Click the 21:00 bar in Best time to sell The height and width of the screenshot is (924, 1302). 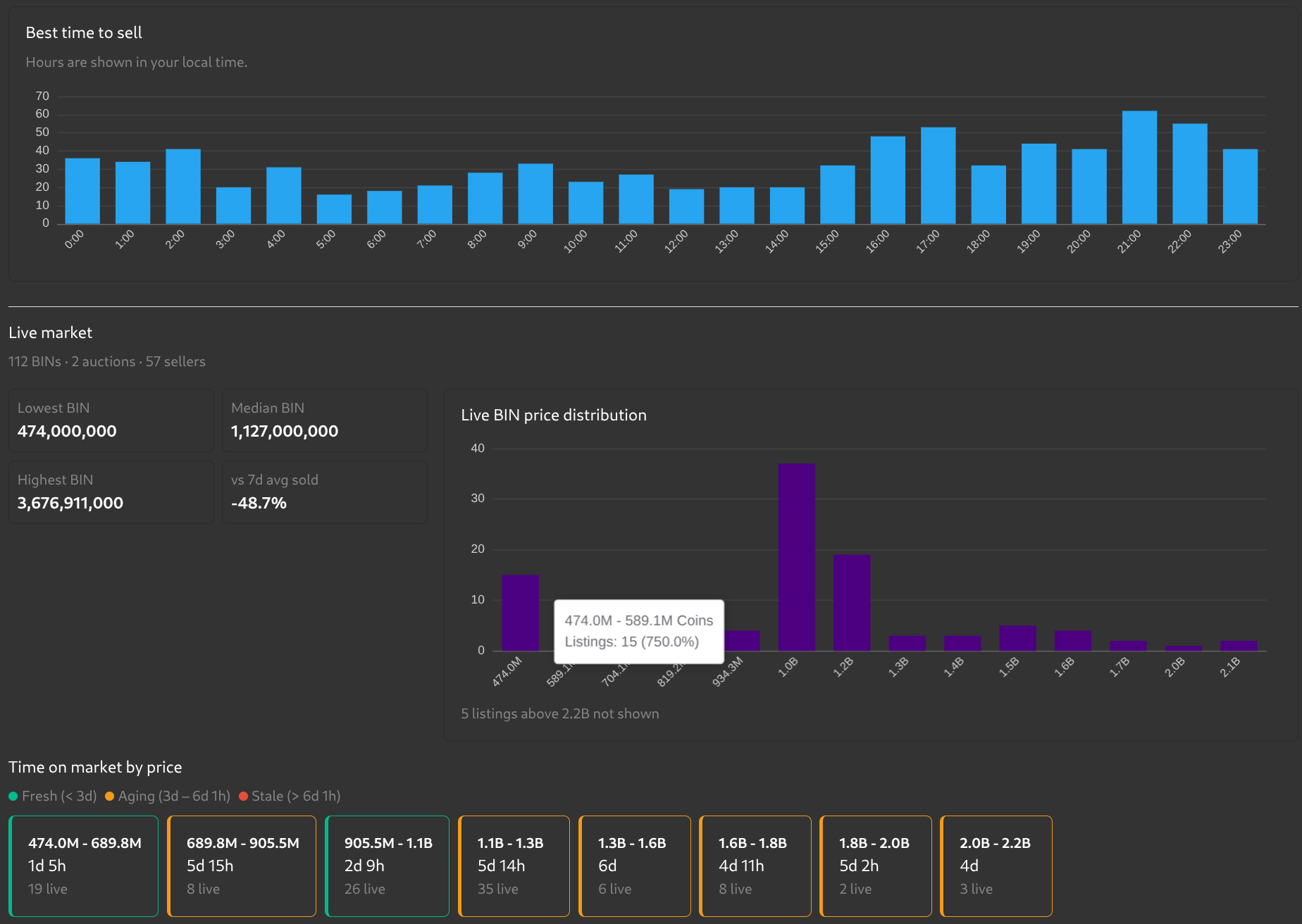[x=1139, y=168]
